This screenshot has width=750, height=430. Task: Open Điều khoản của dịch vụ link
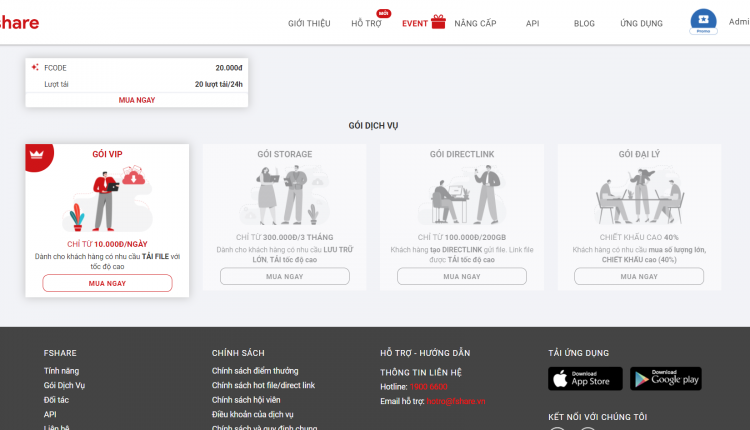click(253, 414)
